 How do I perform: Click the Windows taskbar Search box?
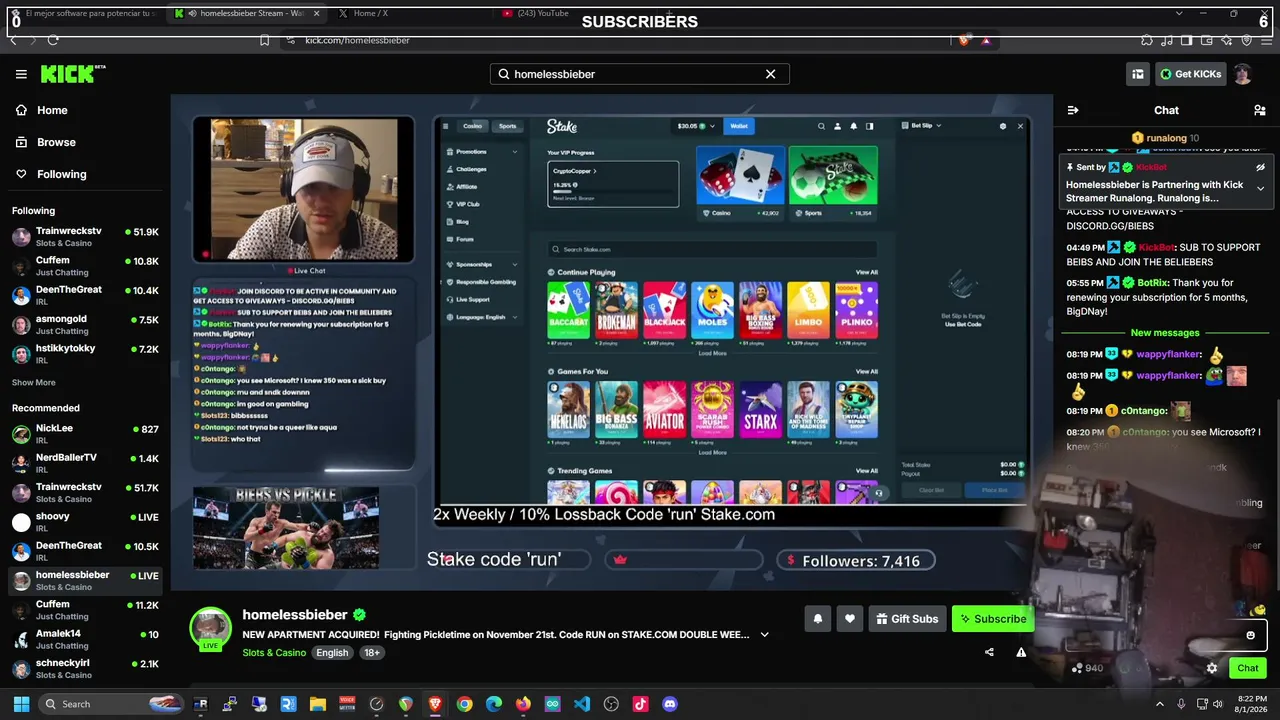[x=112, y=704]
